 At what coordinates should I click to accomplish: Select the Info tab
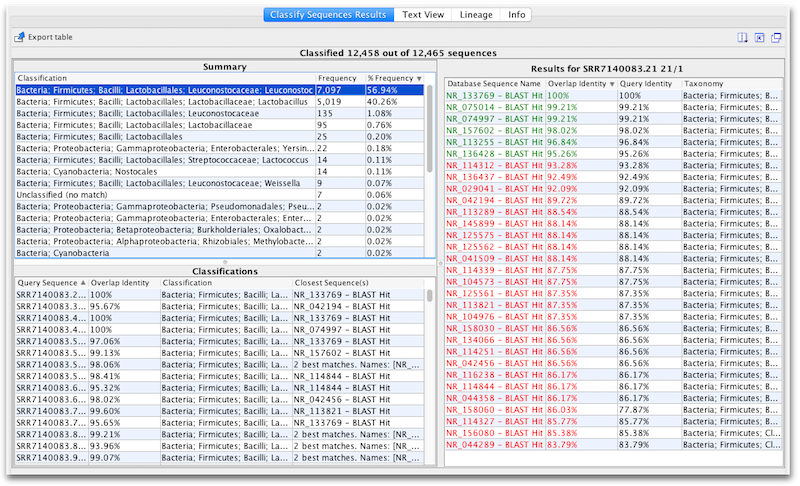click(516, 15)
